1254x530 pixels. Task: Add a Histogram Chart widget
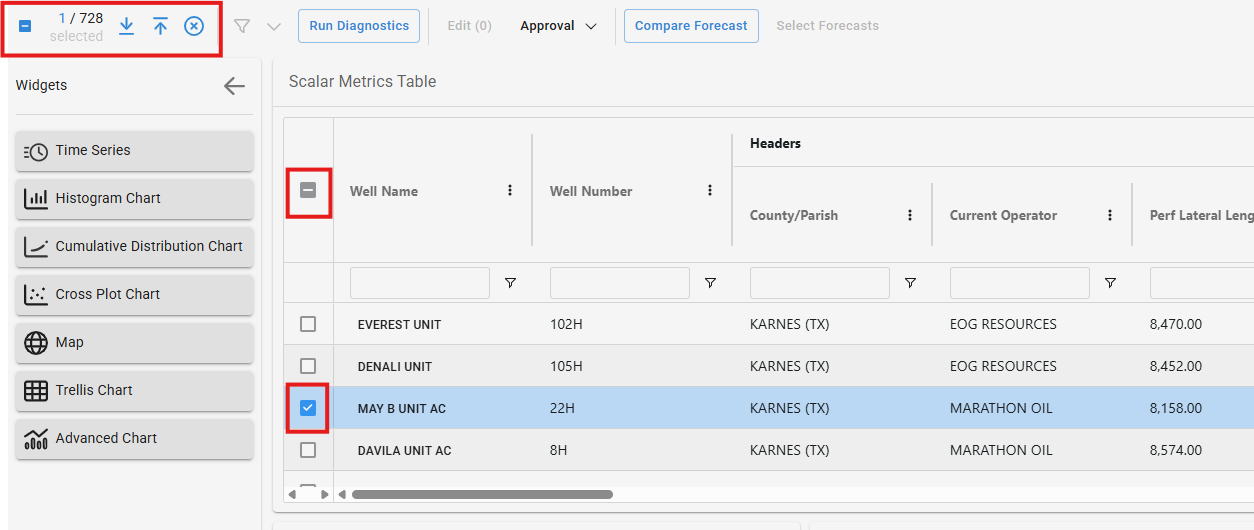point(134,198)
